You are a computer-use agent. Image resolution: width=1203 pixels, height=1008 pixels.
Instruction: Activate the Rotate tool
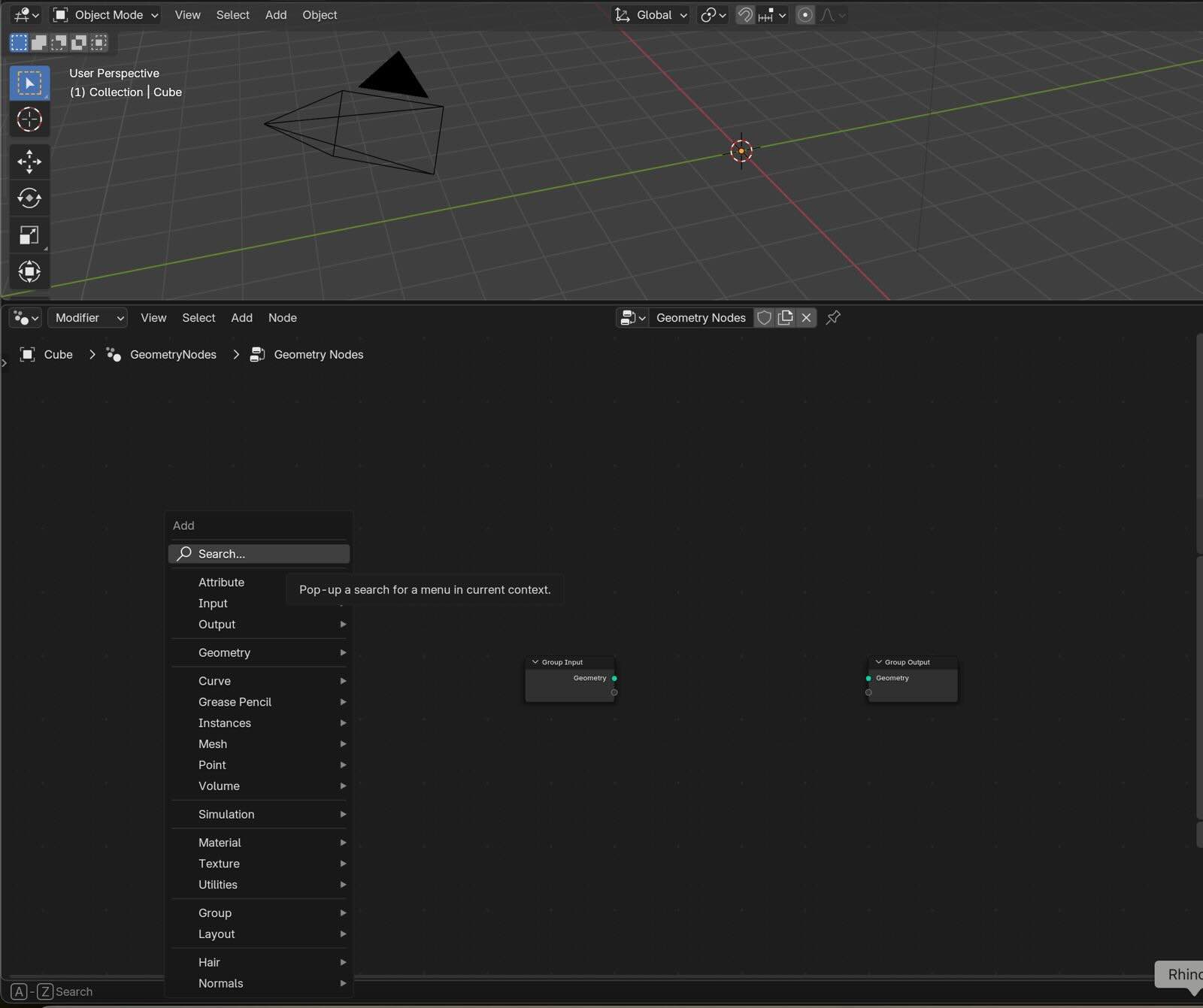click(x=29, y=198)
